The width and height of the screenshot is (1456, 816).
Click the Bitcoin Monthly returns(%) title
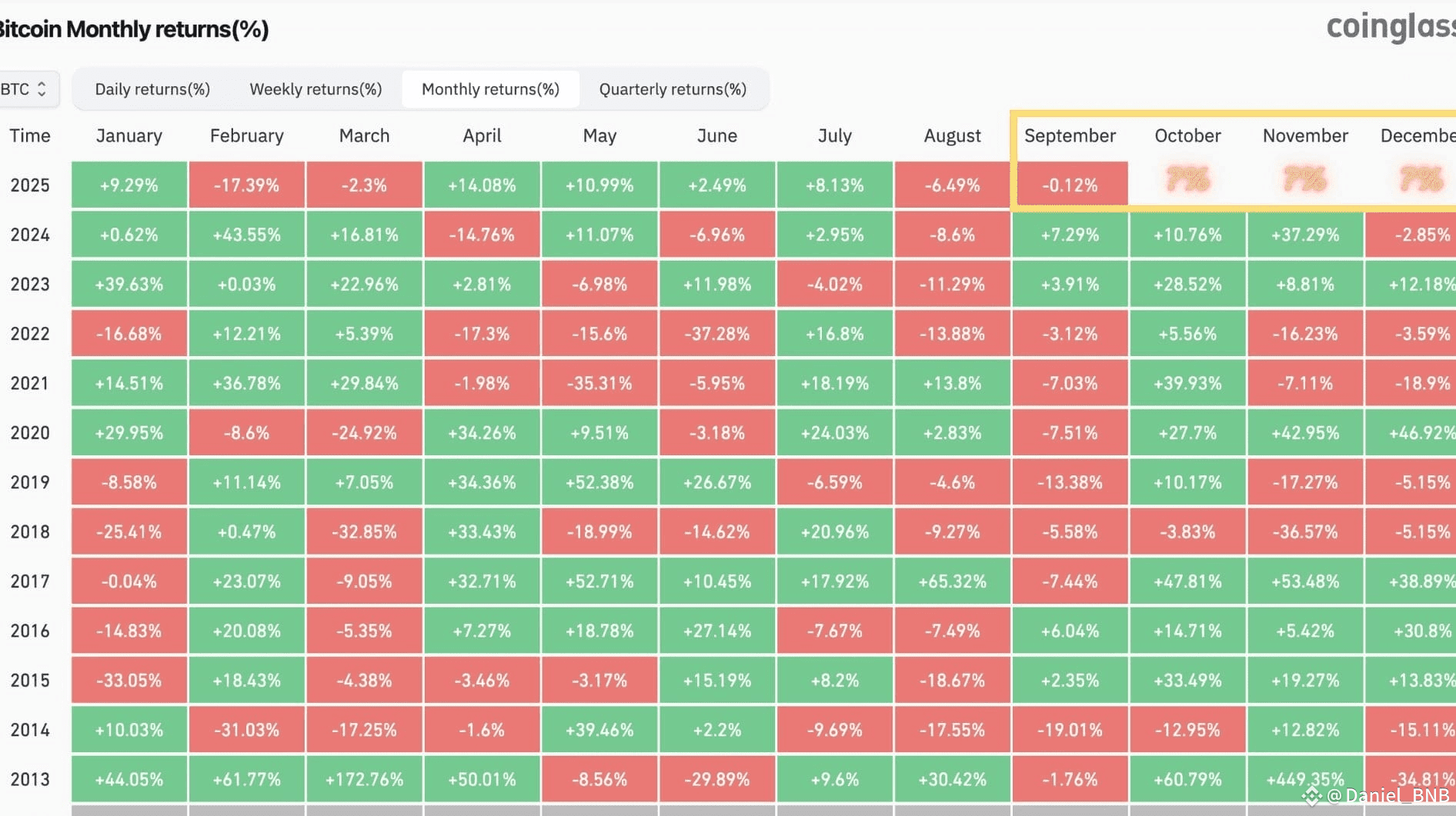tap(134, 29)
